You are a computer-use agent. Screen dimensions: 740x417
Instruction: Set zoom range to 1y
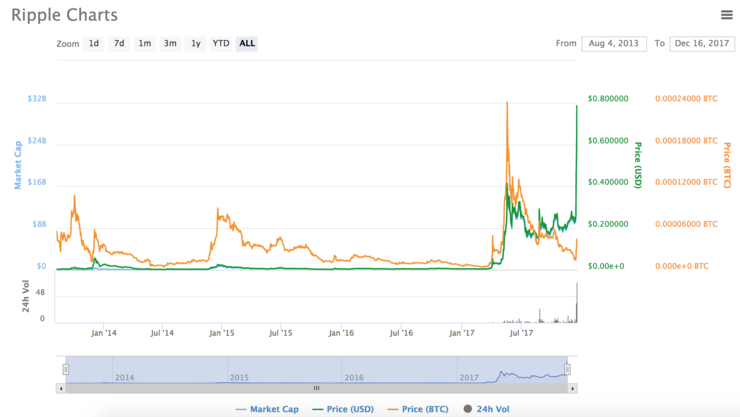[x=195, y=43]
